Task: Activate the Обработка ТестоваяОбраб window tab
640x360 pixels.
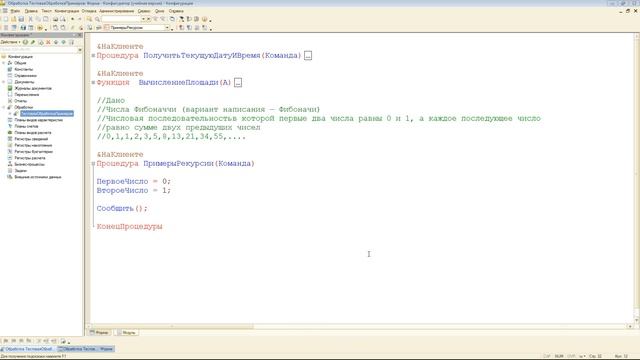Action: 27,349
